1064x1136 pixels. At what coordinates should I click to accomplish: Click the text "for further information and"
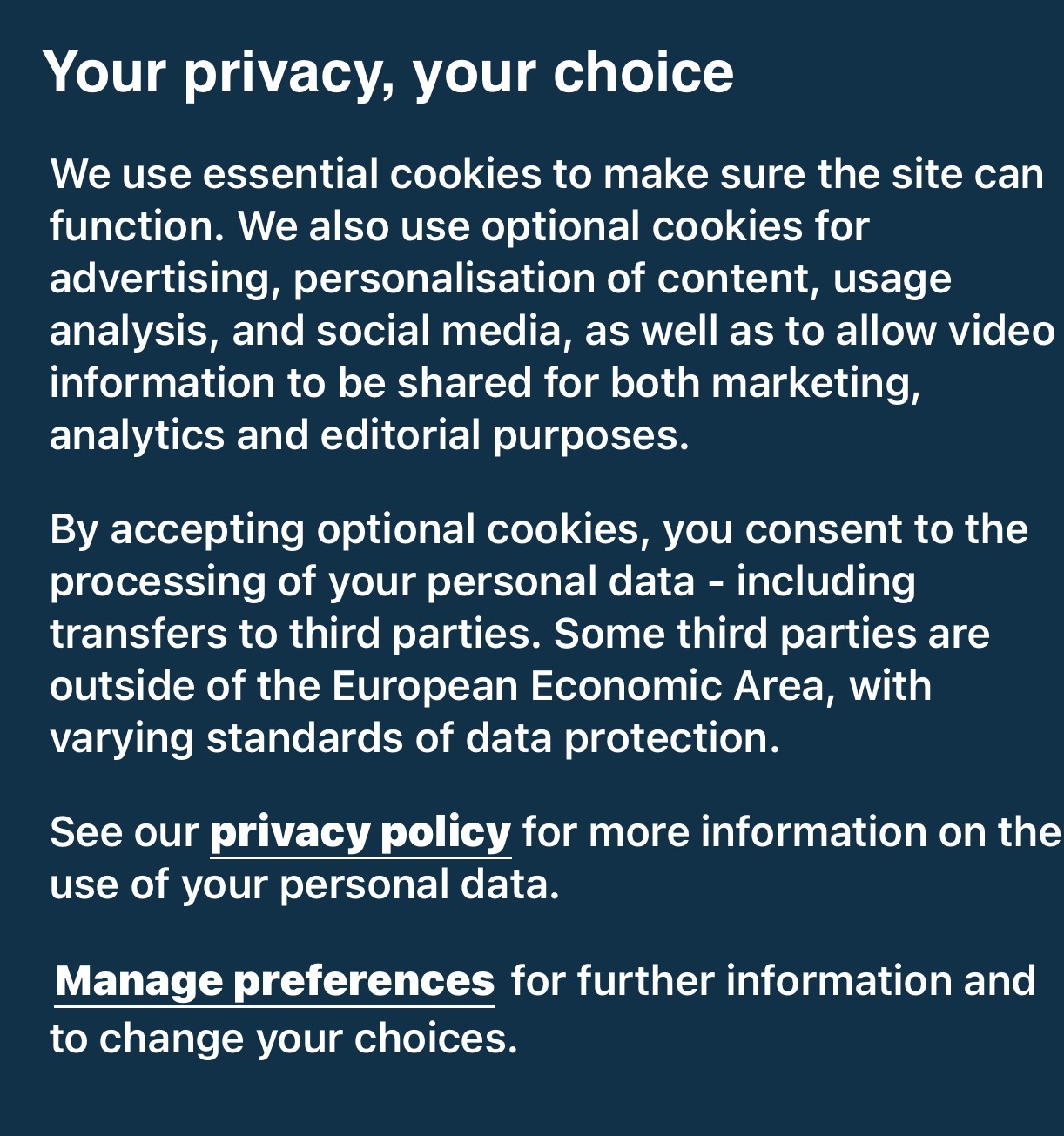tap(773, 982)
